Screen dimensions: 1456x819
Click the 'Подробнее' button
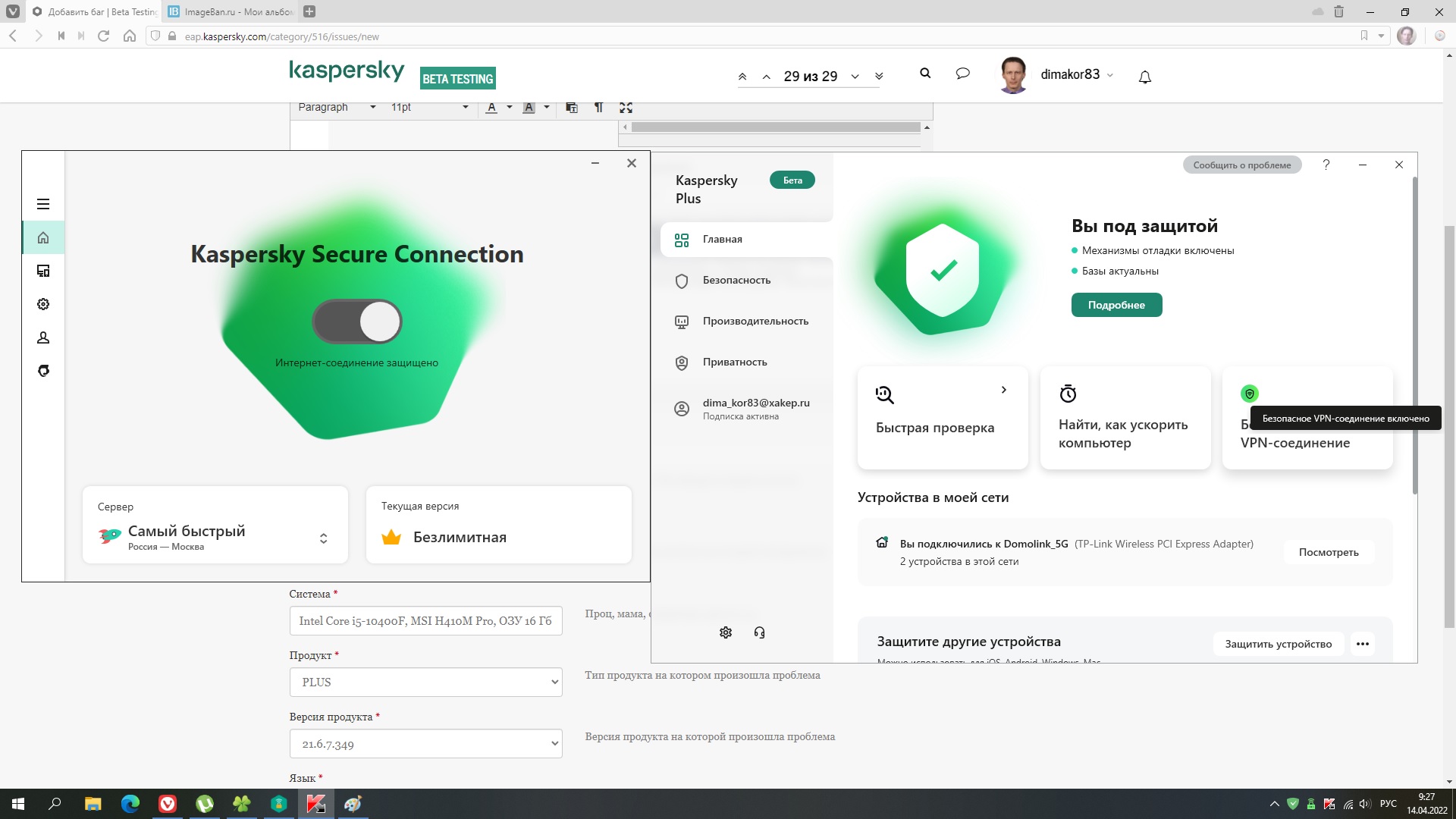coord(1116,305)
